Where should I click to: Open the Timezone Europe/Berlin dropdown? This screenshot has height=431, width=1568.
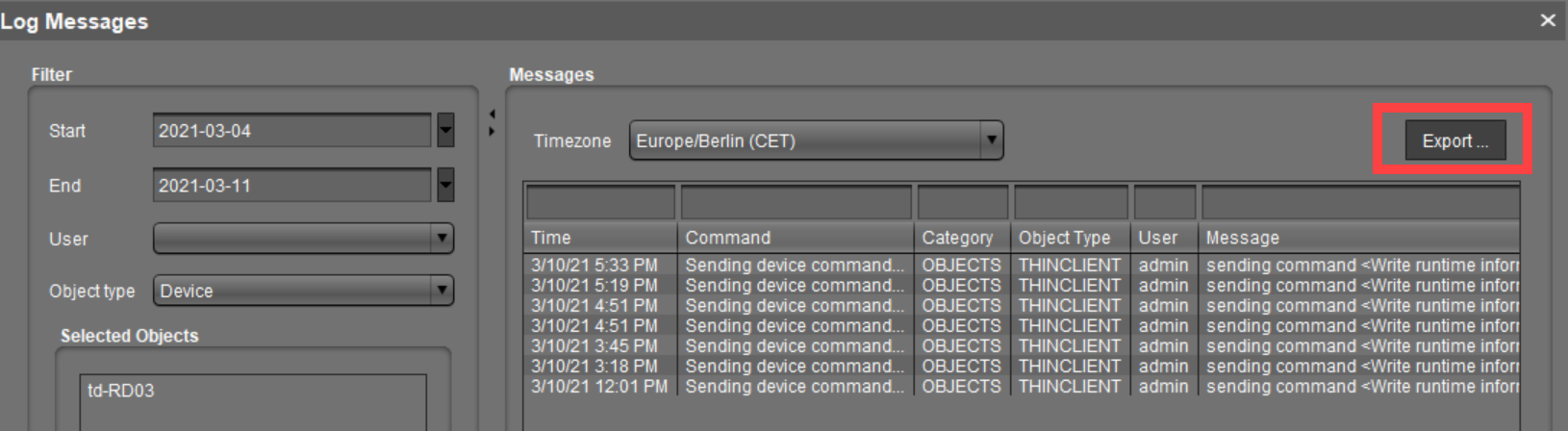[992, 140]
